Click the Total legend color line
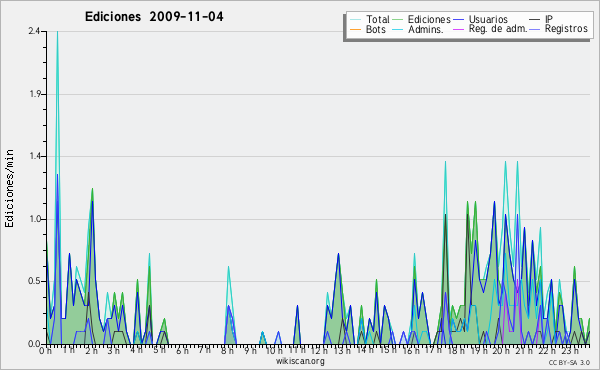The image size is (600, 370). [355, 20]
